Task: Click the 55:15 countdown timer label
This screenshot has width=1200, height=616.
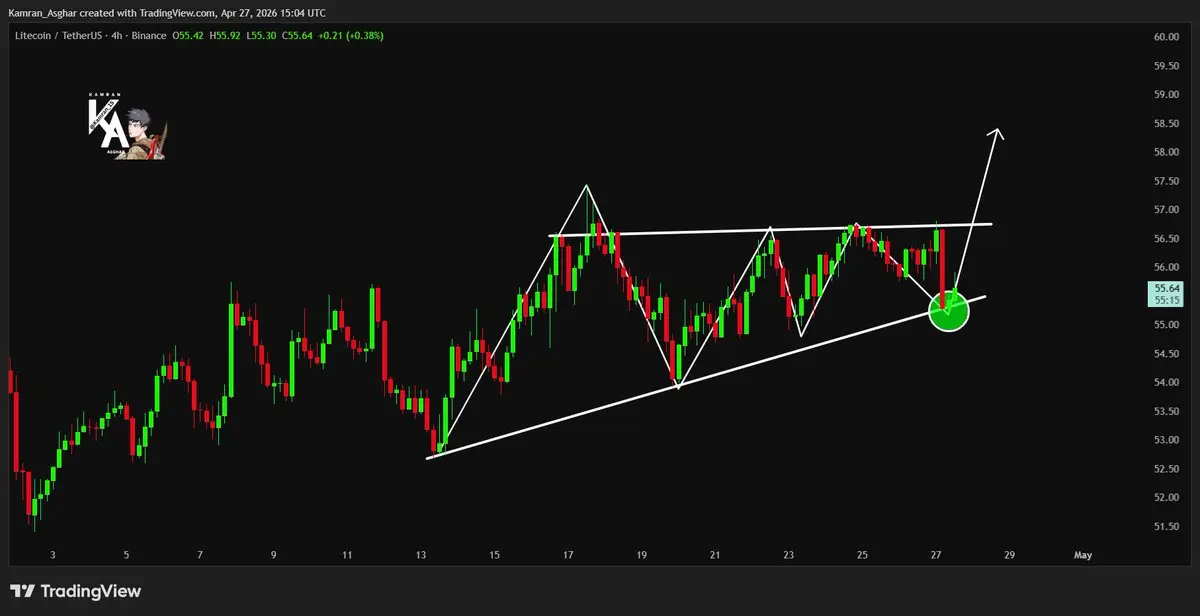Action: (1167, 299)
